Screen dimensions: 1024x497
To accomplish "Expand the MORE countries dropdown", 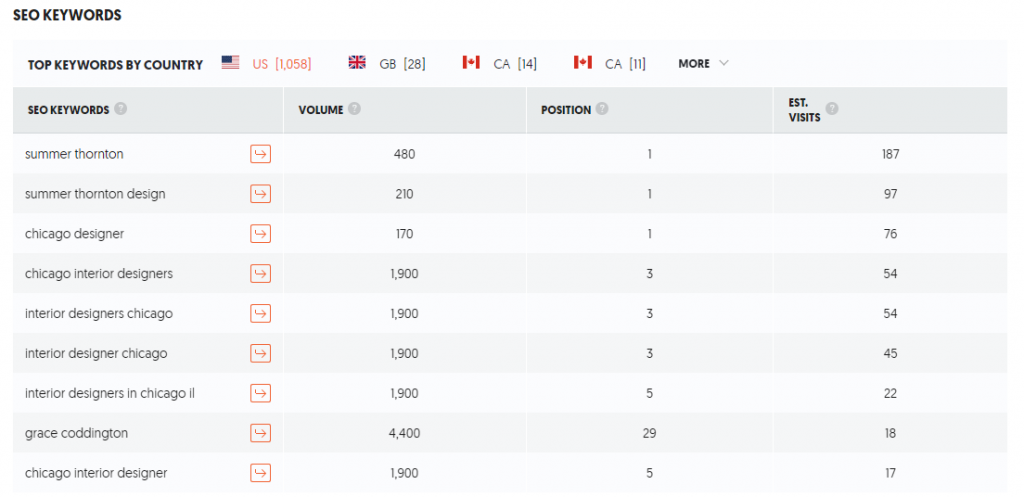I will pyautogui.click(x=703, y=64).
